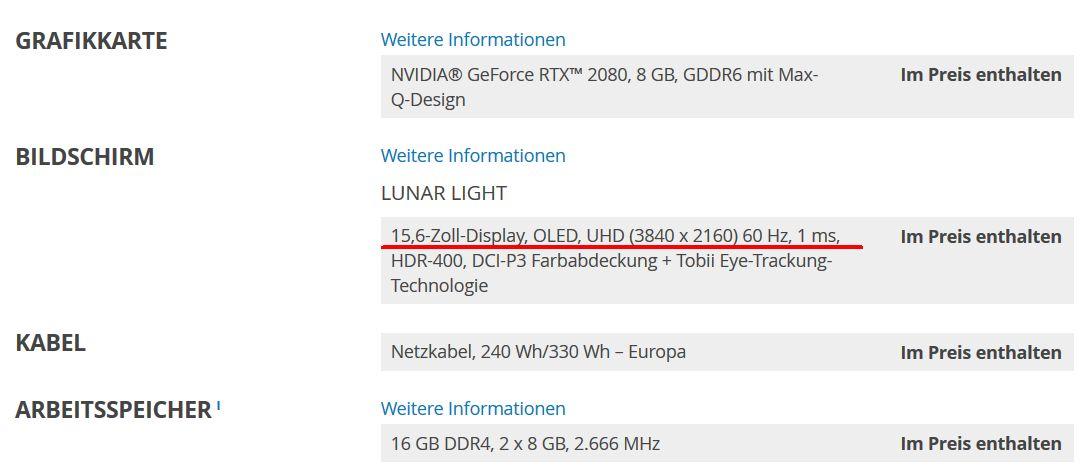
Task: Open Weitere Informationen link for Grafikkarte
Action: (x=473, y=40)
